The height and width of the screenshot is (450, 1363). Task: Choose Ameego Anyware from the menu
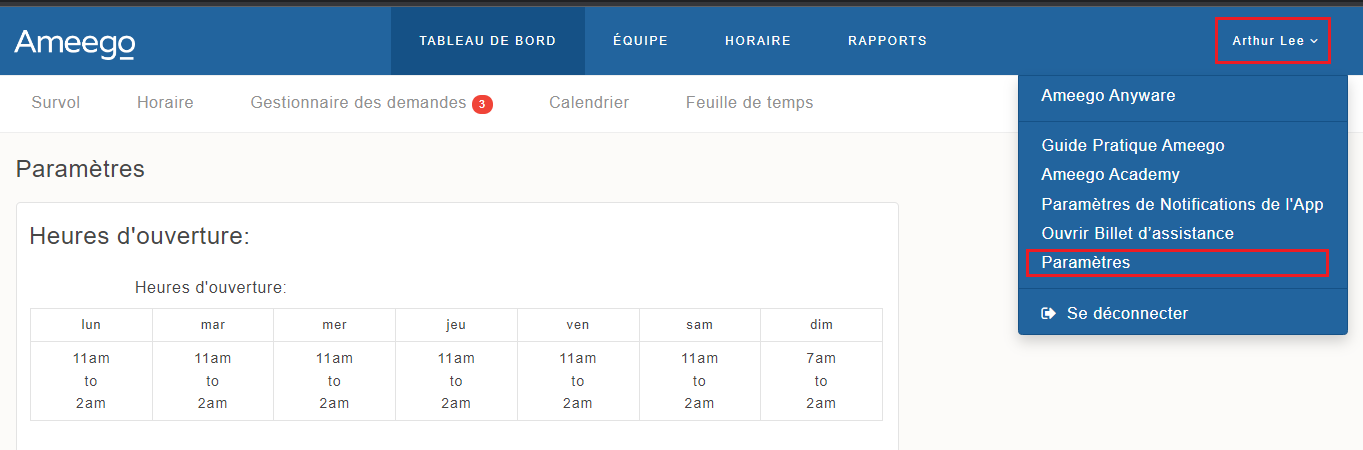(x=1108, y=96)
